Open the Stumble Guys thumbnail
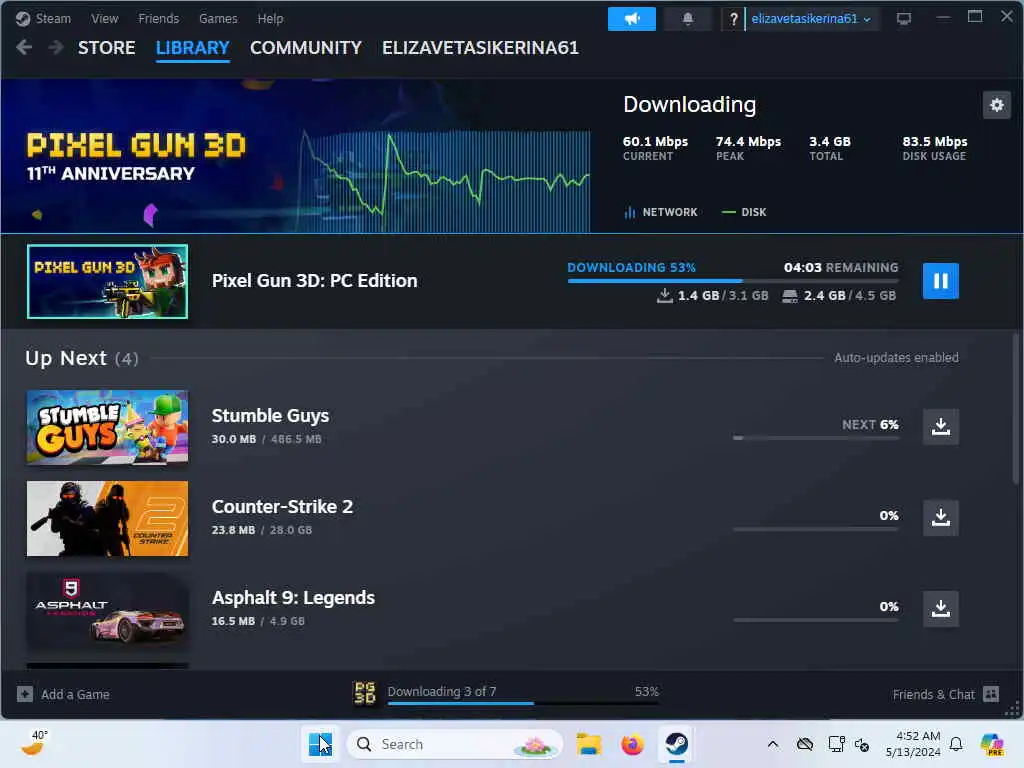Screen dimensions: 1024x768 click(108, 427)
